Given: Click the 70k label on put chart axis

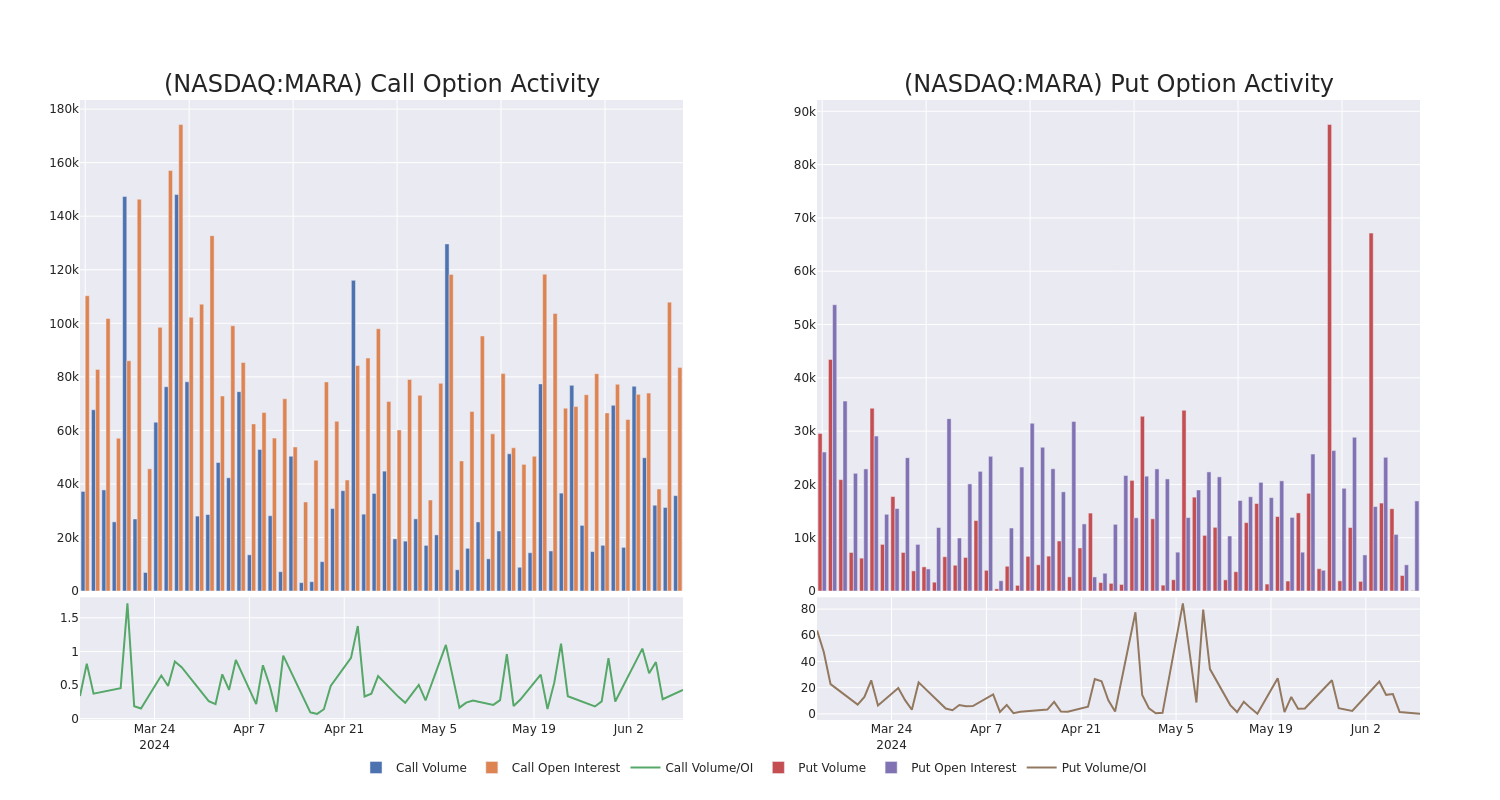Looking at the screenshot, I should click(x=805, y=218).
